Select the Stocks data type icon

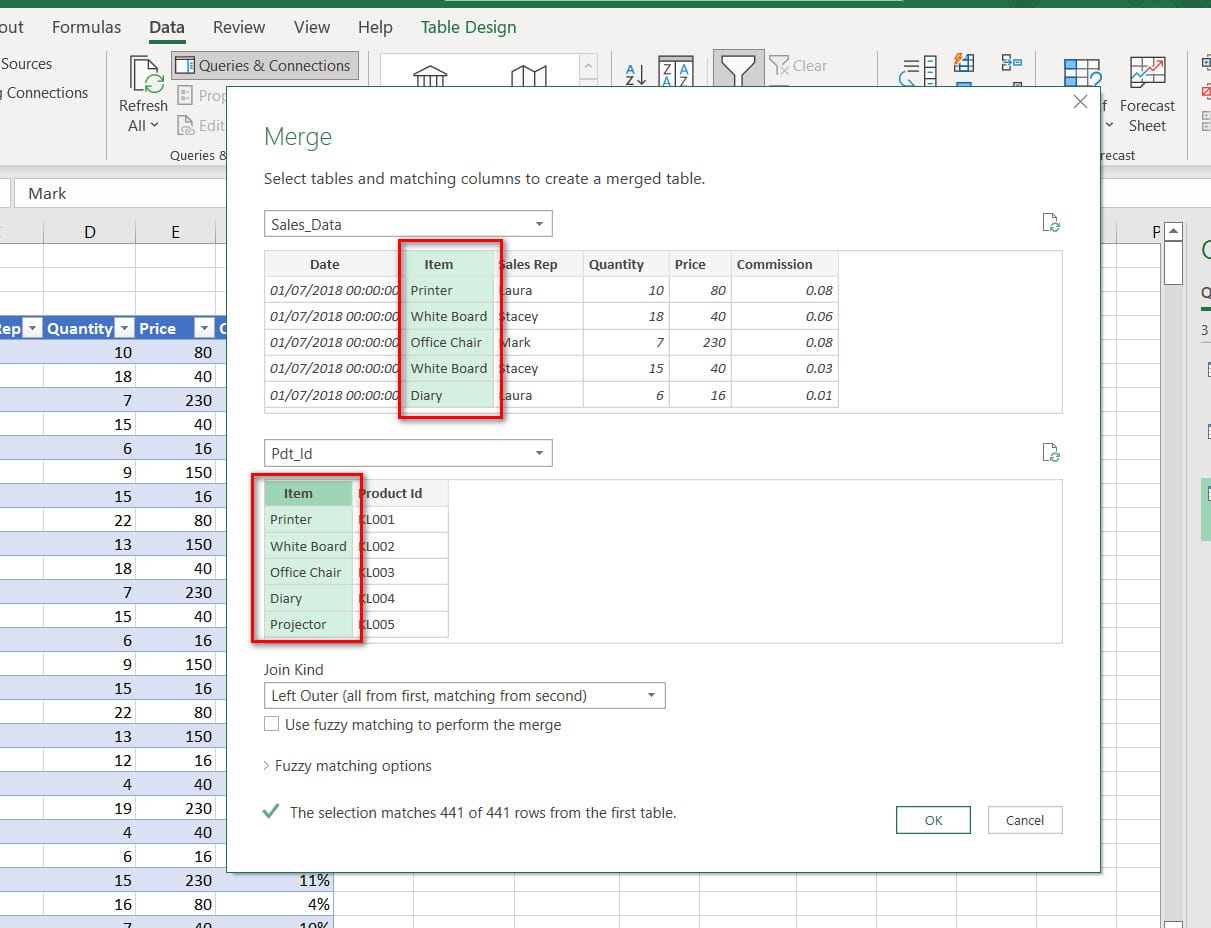tap(430, 77)
